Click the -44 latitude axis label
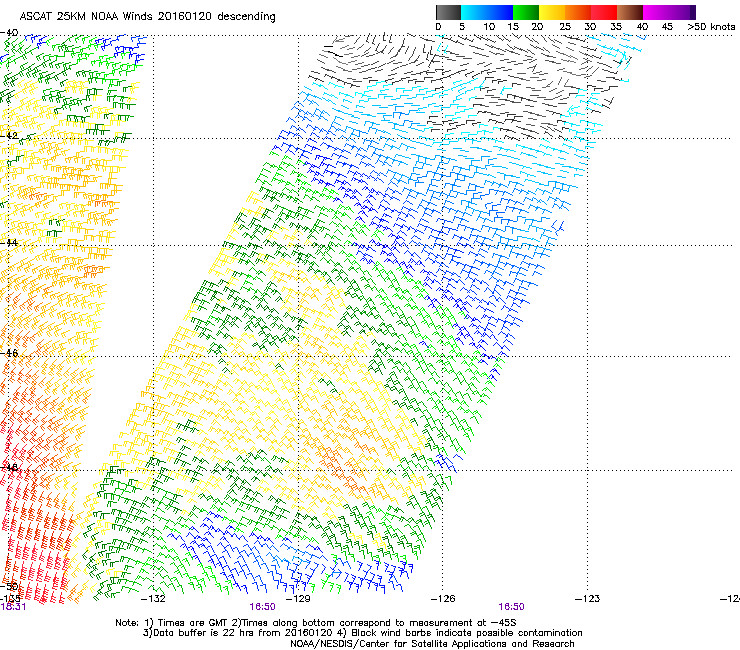This screenshot has width=740, height=650. [9, 243]
